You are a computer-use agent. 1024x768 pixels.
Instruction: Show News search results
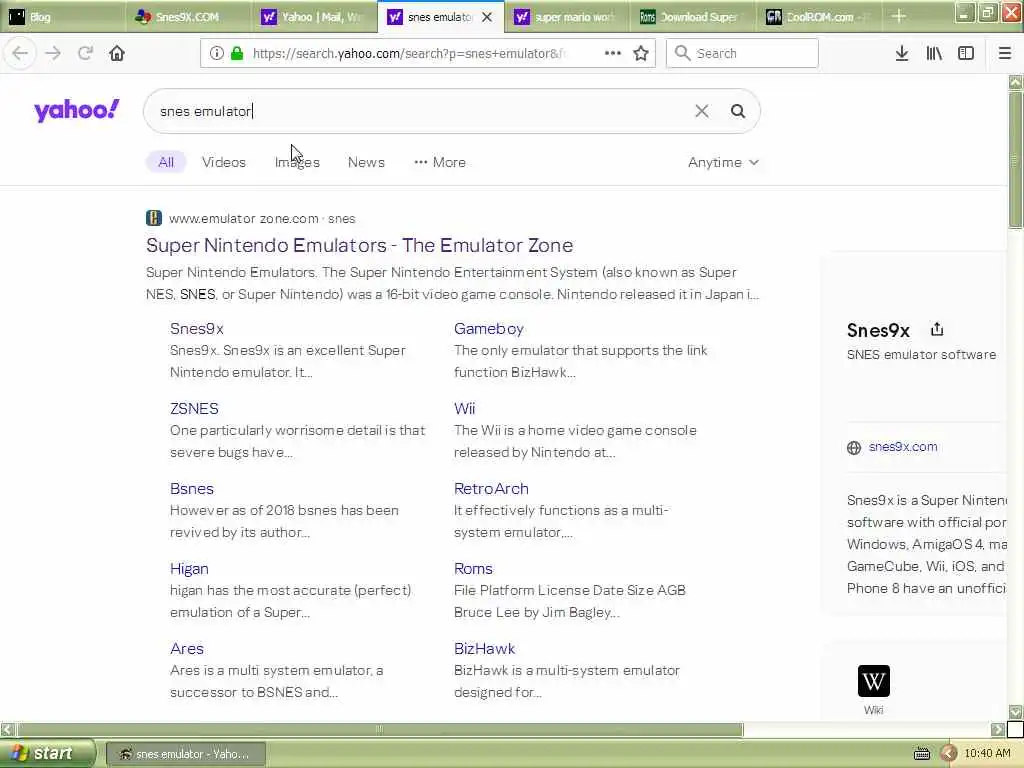tap(366, 162)
